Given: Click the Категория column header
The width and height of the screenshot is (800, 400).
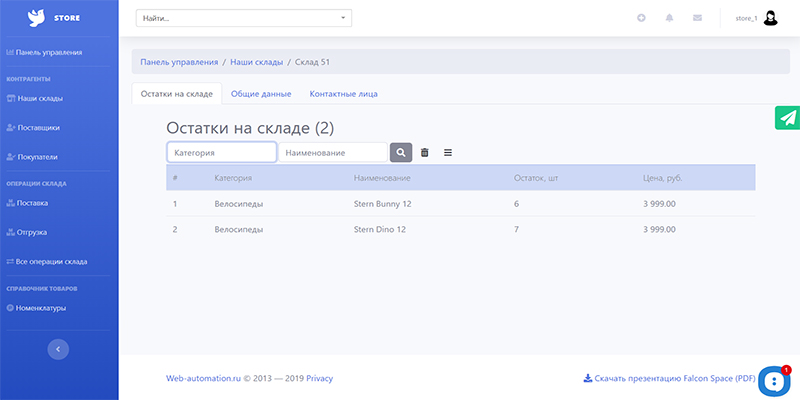Looking at the screenshot, I should point(233,178).
